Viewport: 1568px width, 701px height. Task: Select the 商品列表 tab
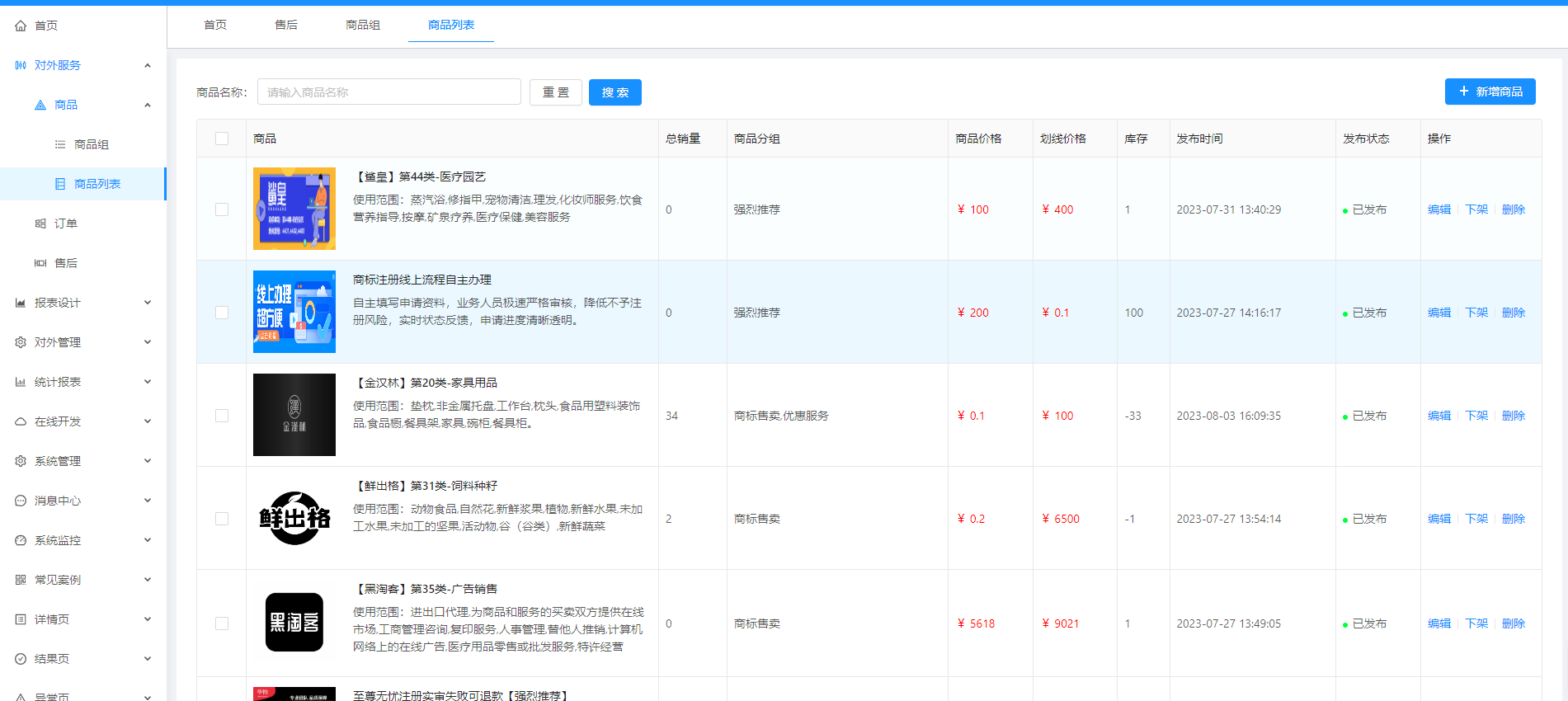pyautogui.click(x=451, y=25)
